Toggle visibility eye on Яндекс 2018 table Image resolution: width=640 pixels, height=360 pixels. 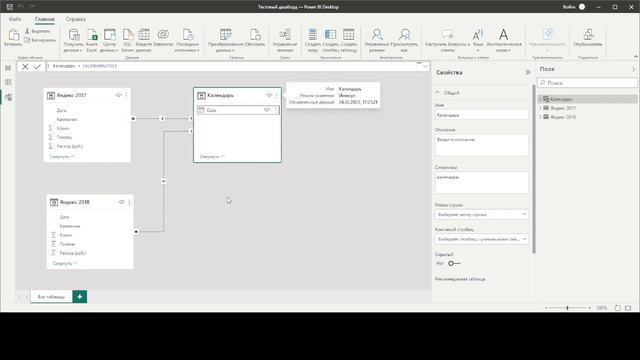[x=121, y=202]
